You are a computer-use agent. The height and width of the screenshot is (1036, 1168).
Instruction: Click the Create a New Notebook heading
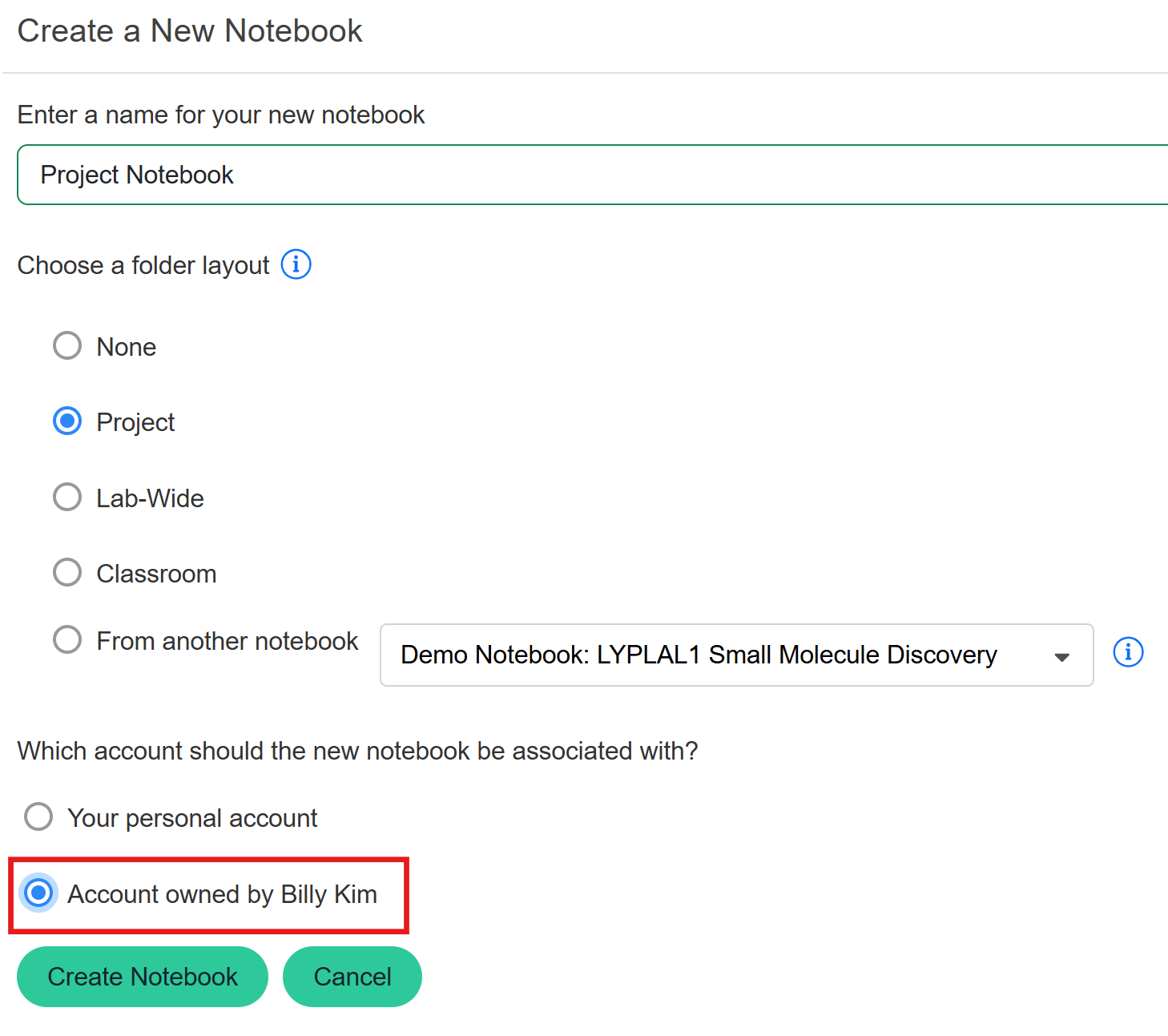coord(190,31)
